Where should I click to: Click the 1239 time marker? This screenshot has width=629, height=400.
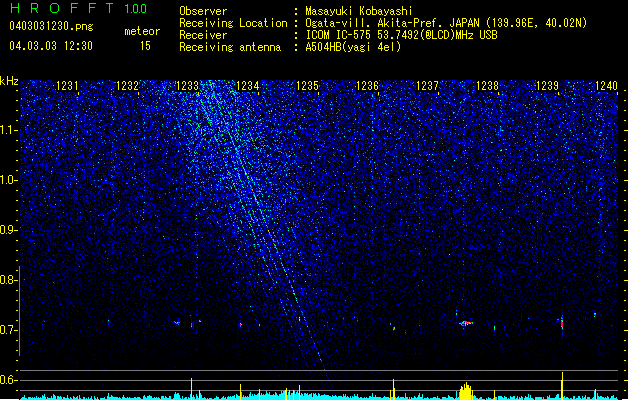click(547, 86)
